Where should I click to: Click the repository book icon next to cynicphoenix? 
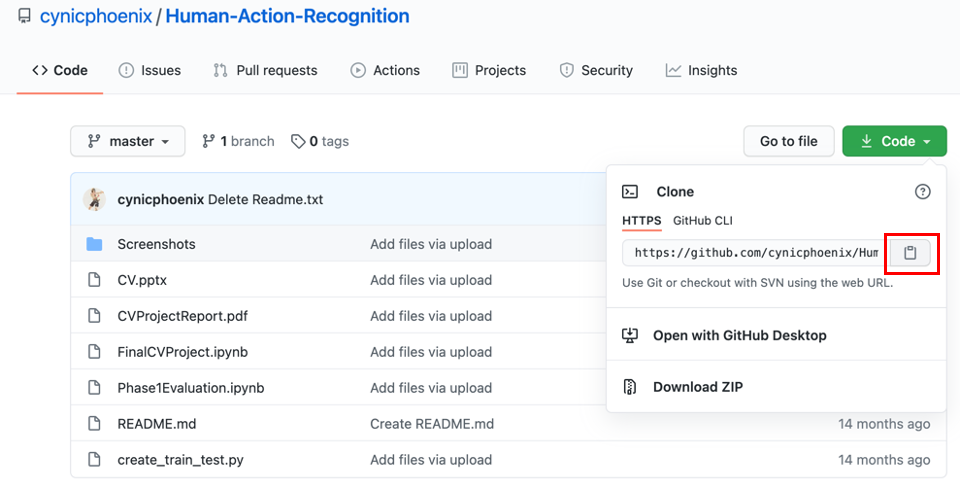[24, 16]
